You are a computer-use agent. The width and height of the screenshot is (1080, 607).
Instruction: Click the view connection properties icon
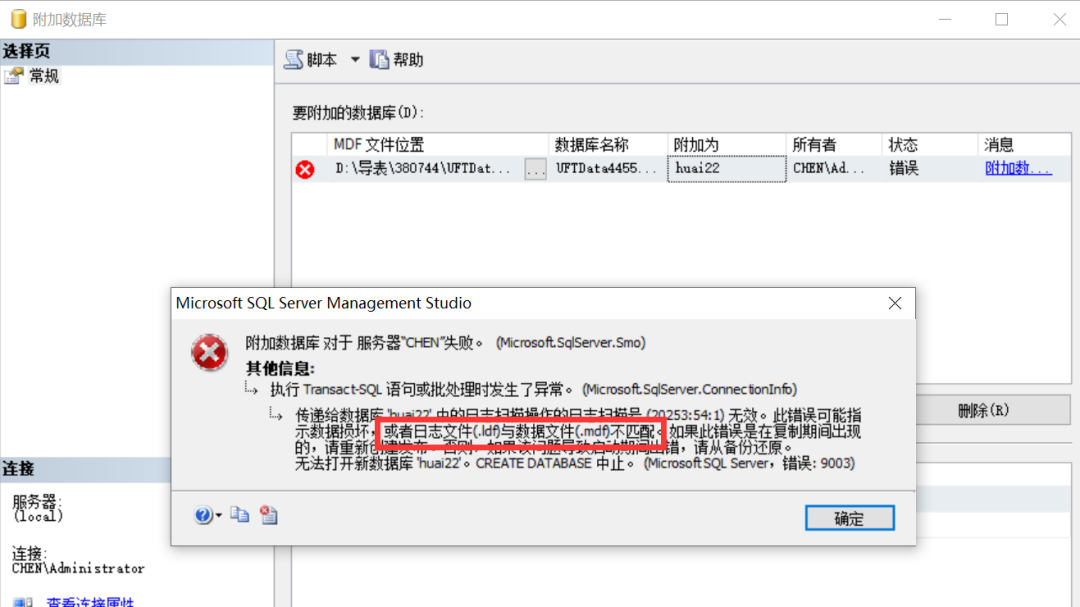[22, 602]
